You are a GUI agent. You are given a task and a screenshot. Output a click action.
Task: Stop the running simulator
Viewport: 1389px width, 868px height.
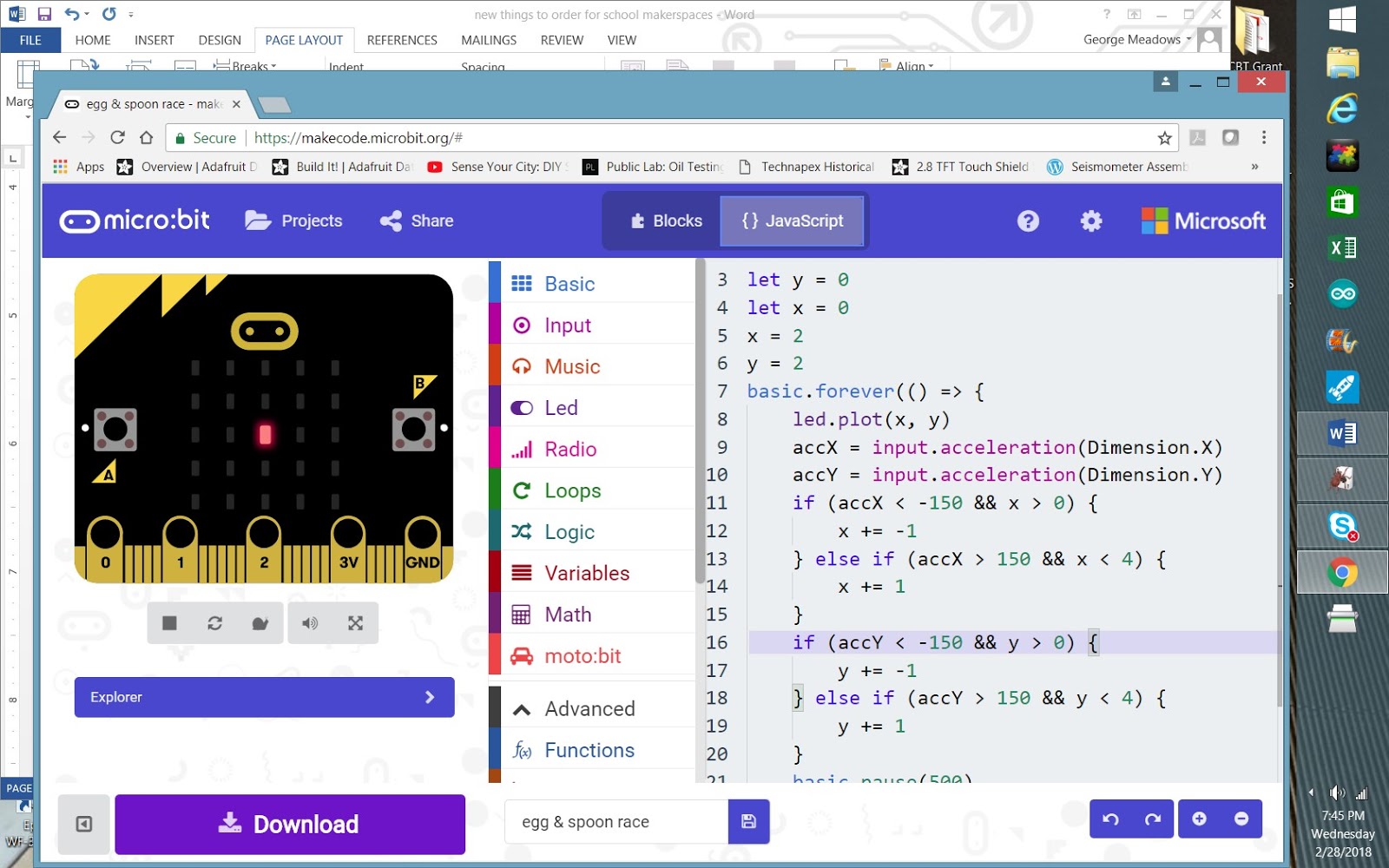[169, 623]
